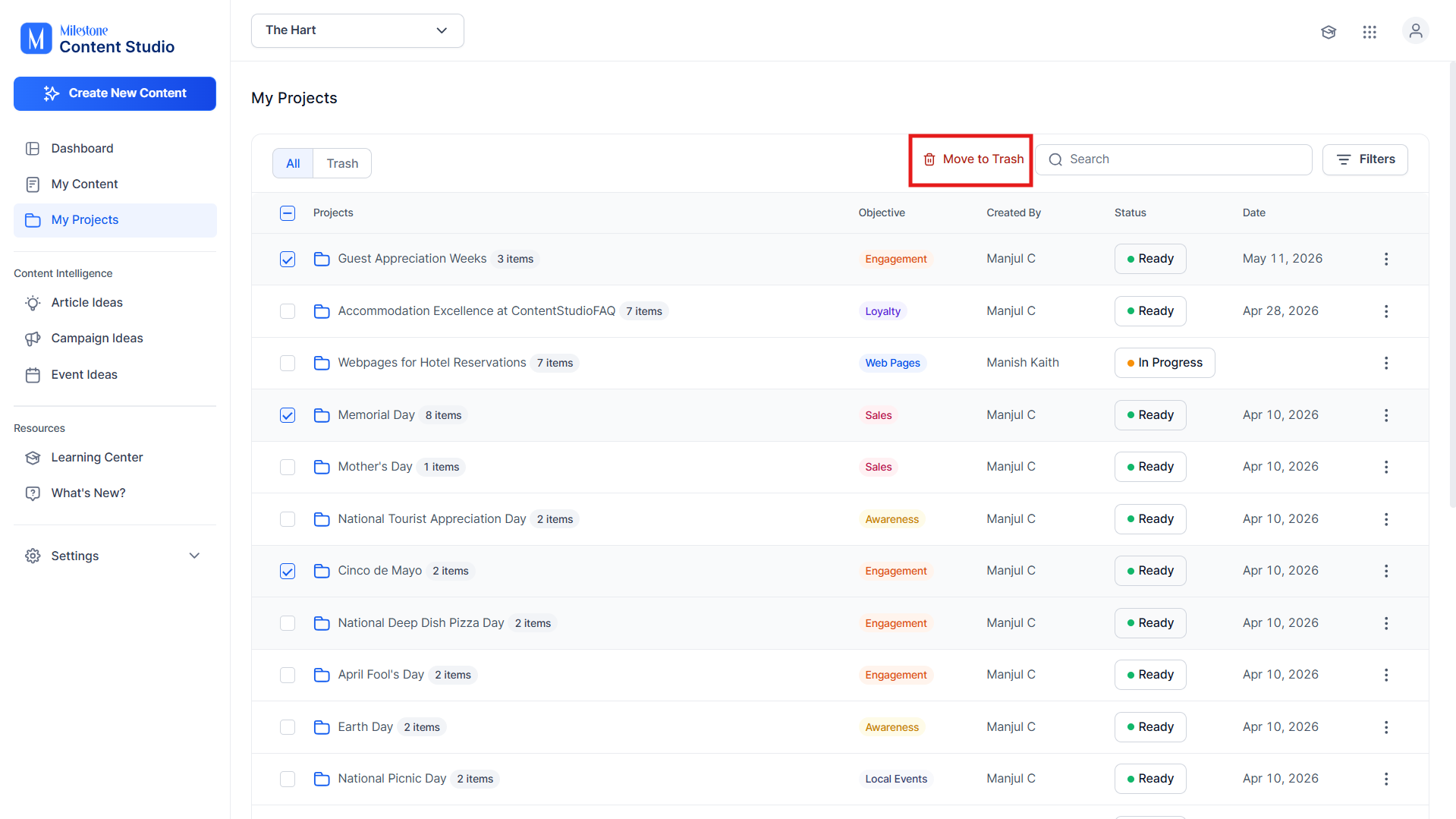Open the National Picnic Day project name
Screen dimensions: 1456x819
tap(392, 779)
